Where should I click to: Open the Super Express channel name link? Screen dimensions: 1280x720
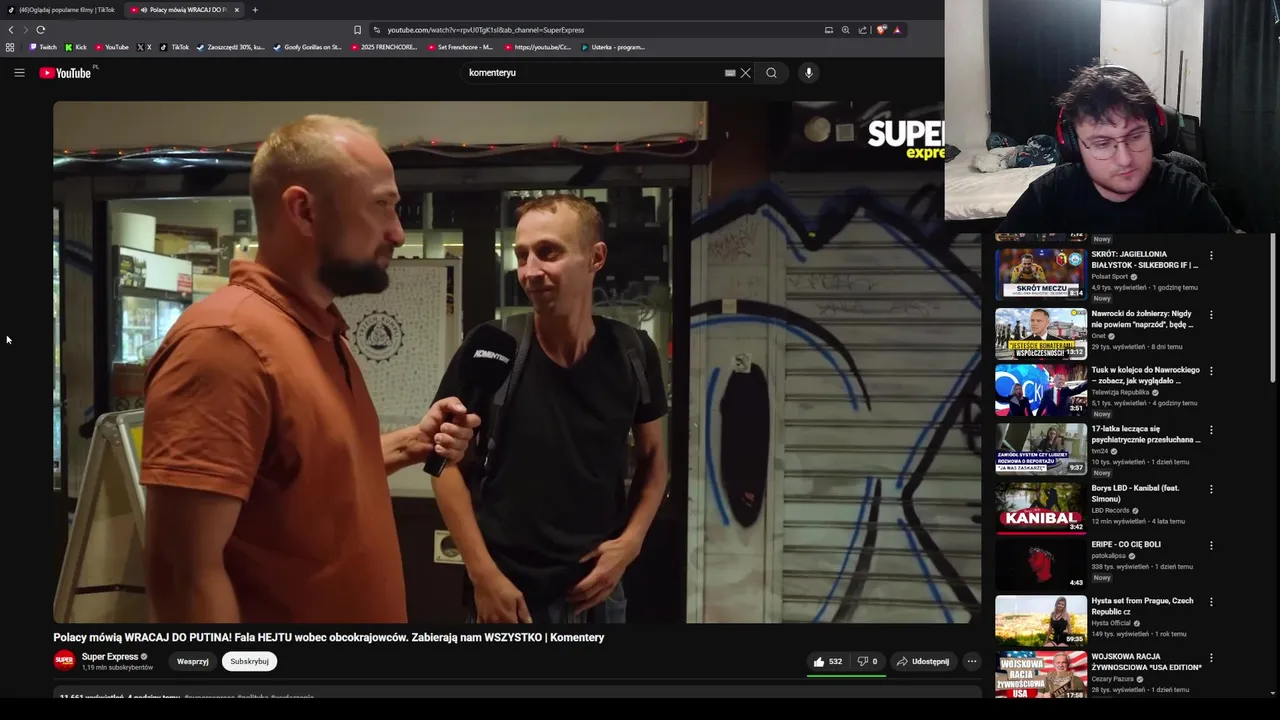pos(110,657)
